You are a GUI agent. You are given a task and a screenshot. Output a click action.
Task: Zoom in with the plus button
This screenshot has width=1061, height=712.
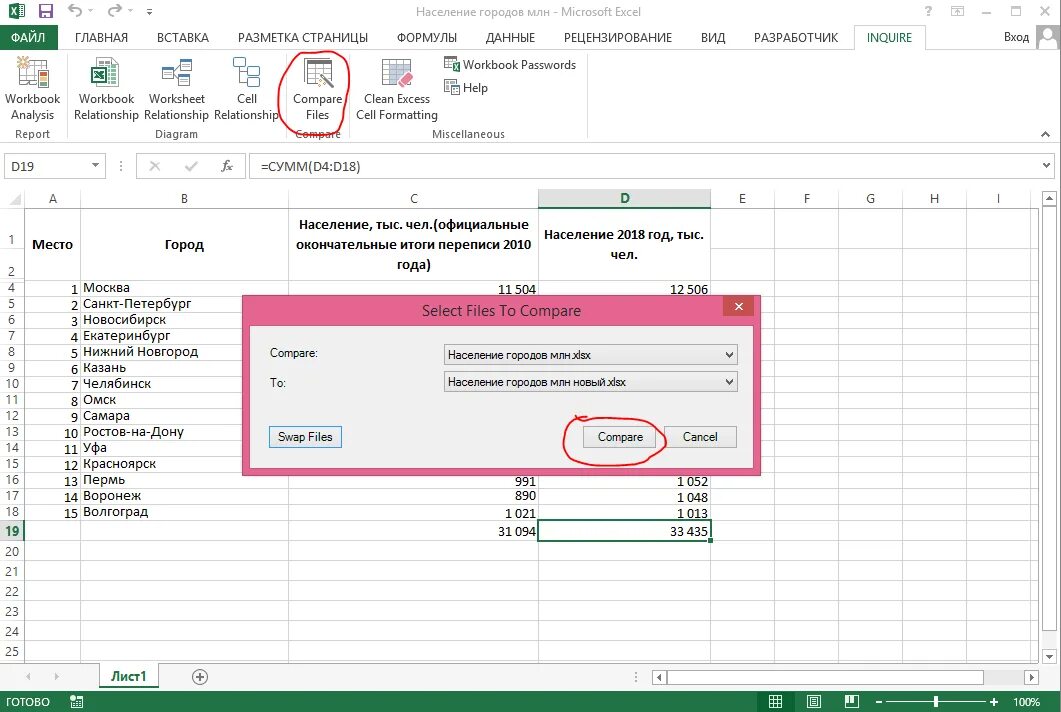[x=994, y=702]
